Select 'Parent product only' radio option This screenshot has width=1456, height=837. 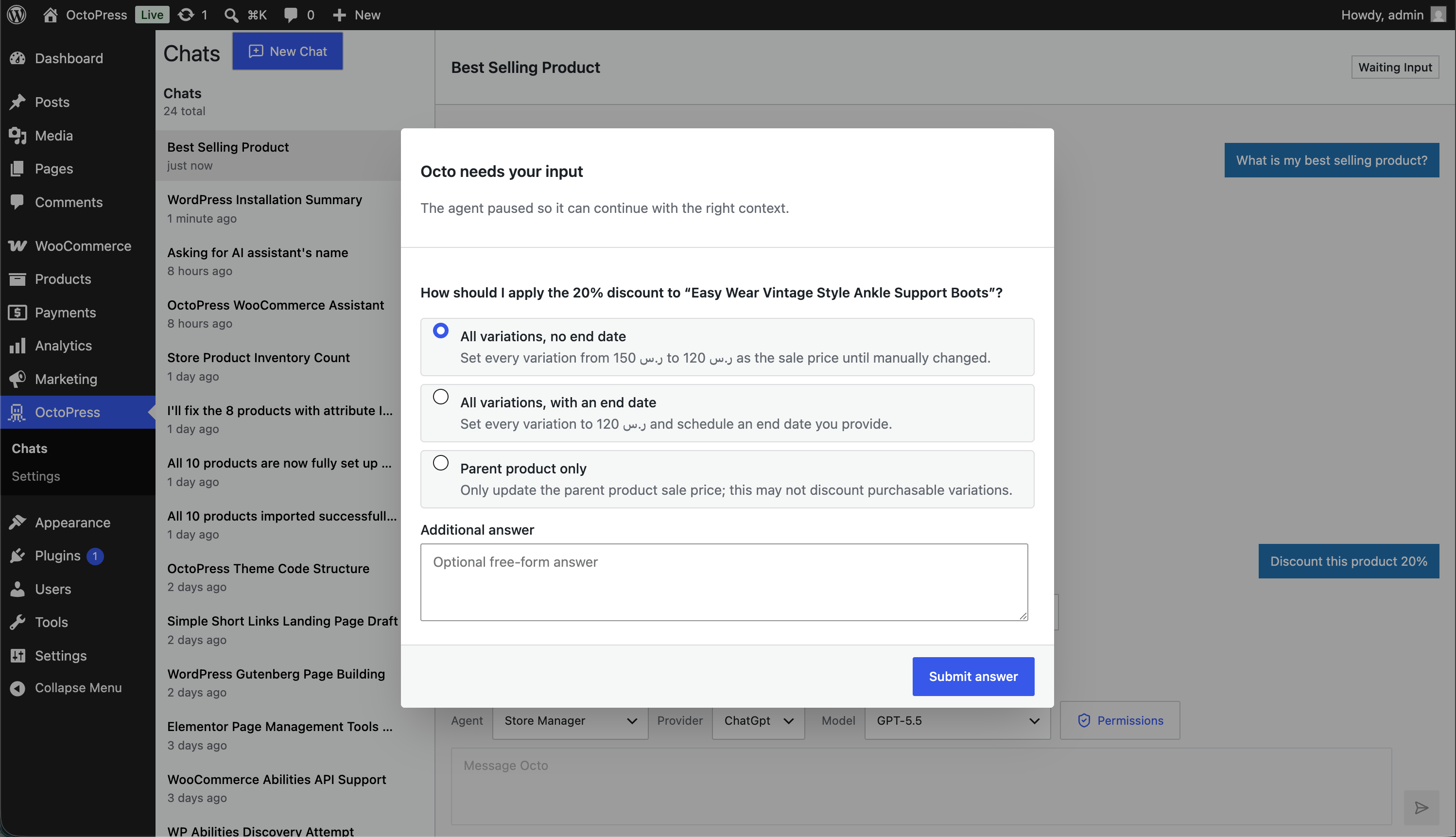pos(441,463)
